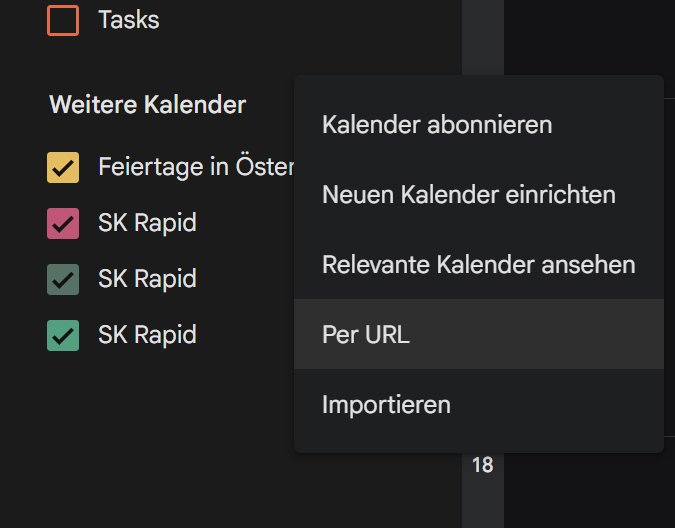675x528 pixels.
Task: Click SK Rapid label beside gray-green checkbox
Action: coord(147,278)
